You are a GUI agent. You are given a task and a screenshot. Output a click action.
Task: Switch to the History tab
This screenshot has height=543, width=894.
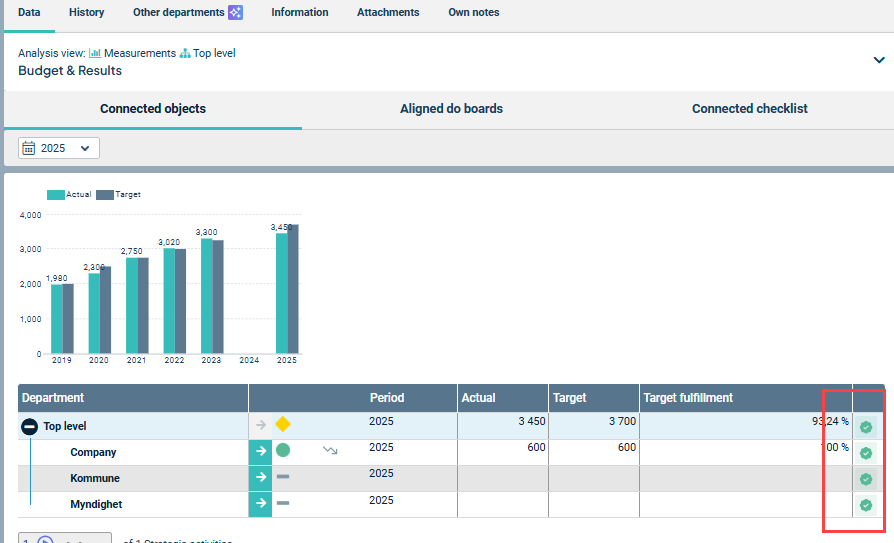click(86, 13)
